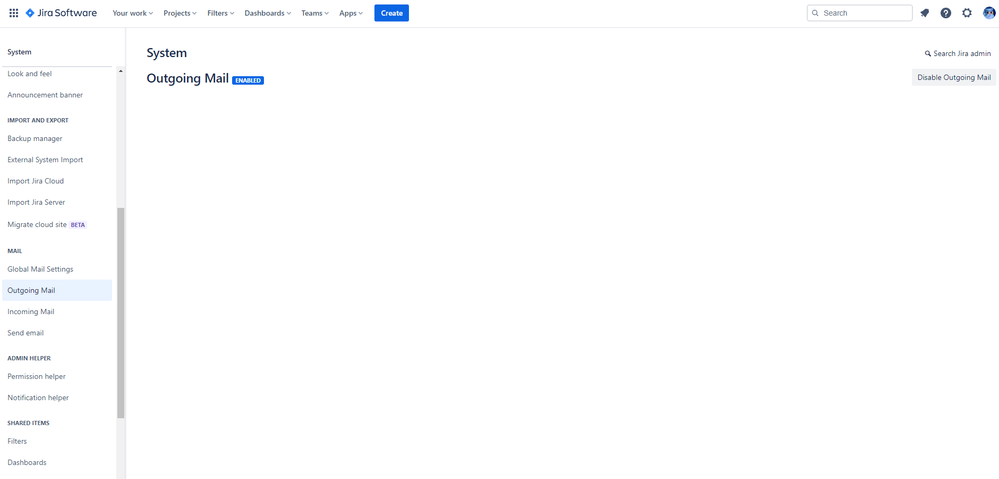Expand the Teams dropdown
This screenshot has height=479, width=999.
[x=315, y=13]
